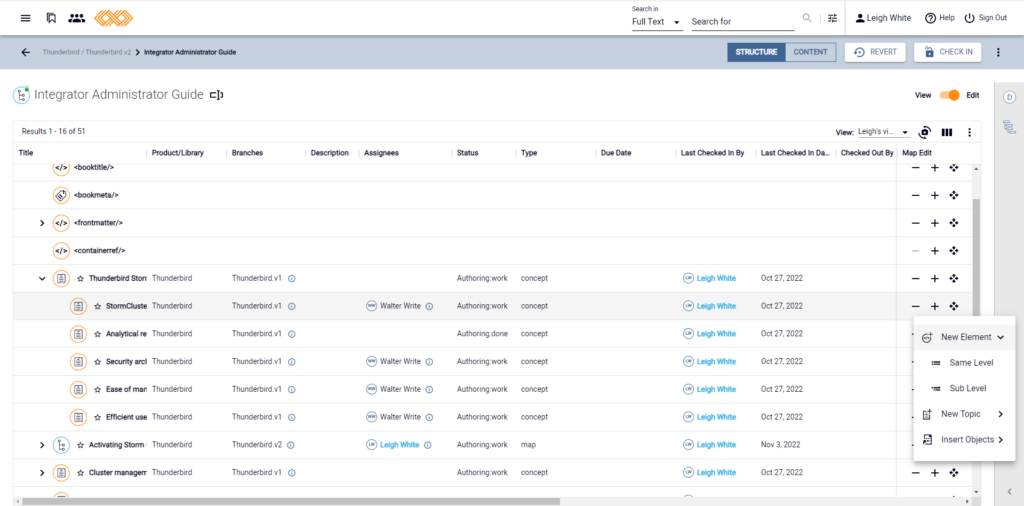The image size is (1024, 506).
Task: Open the advanced search filter settings
Action: coord(832,18)
